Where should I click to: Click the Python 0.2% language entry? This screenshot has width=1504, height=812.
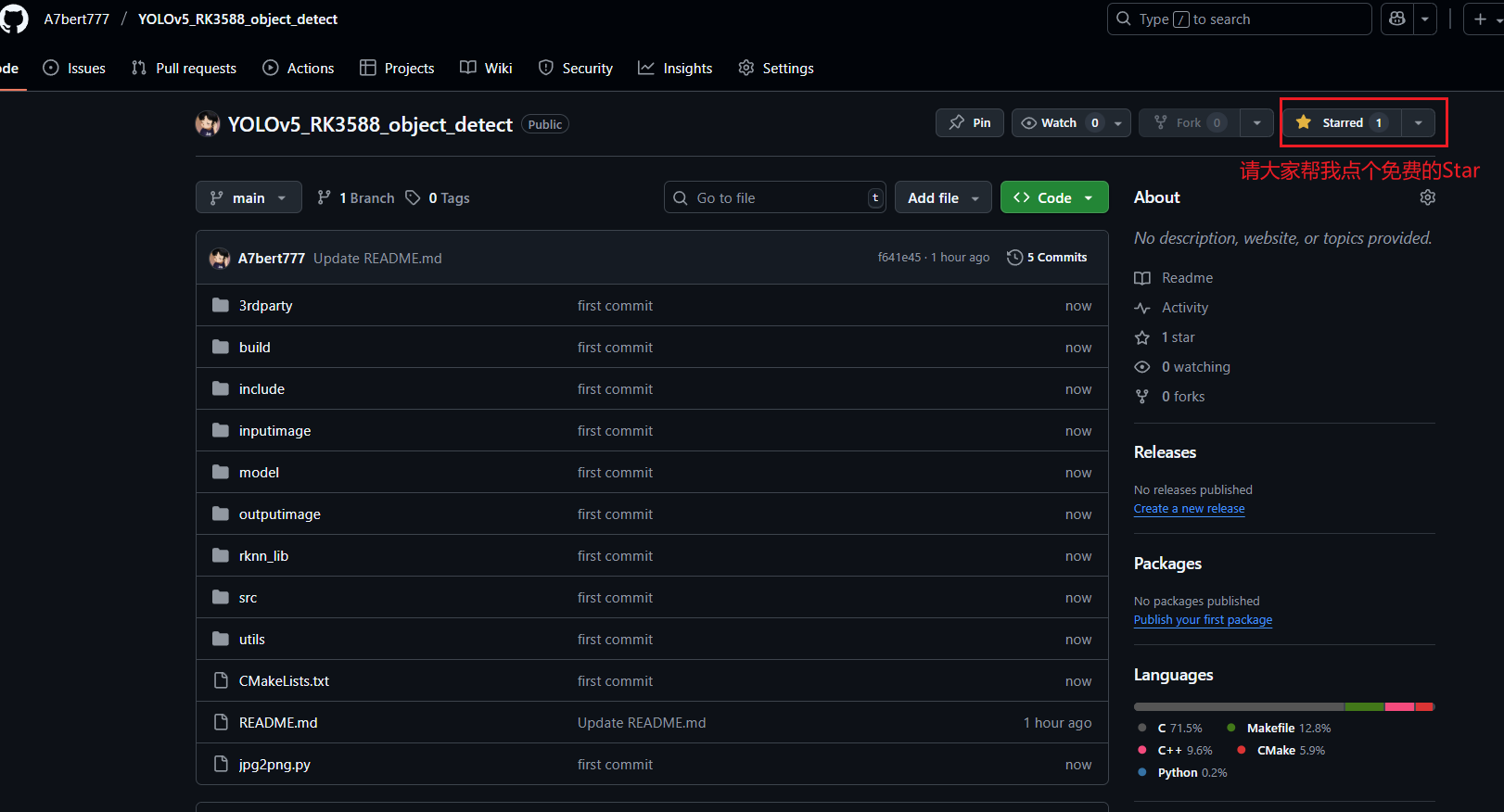point(1183,772)
